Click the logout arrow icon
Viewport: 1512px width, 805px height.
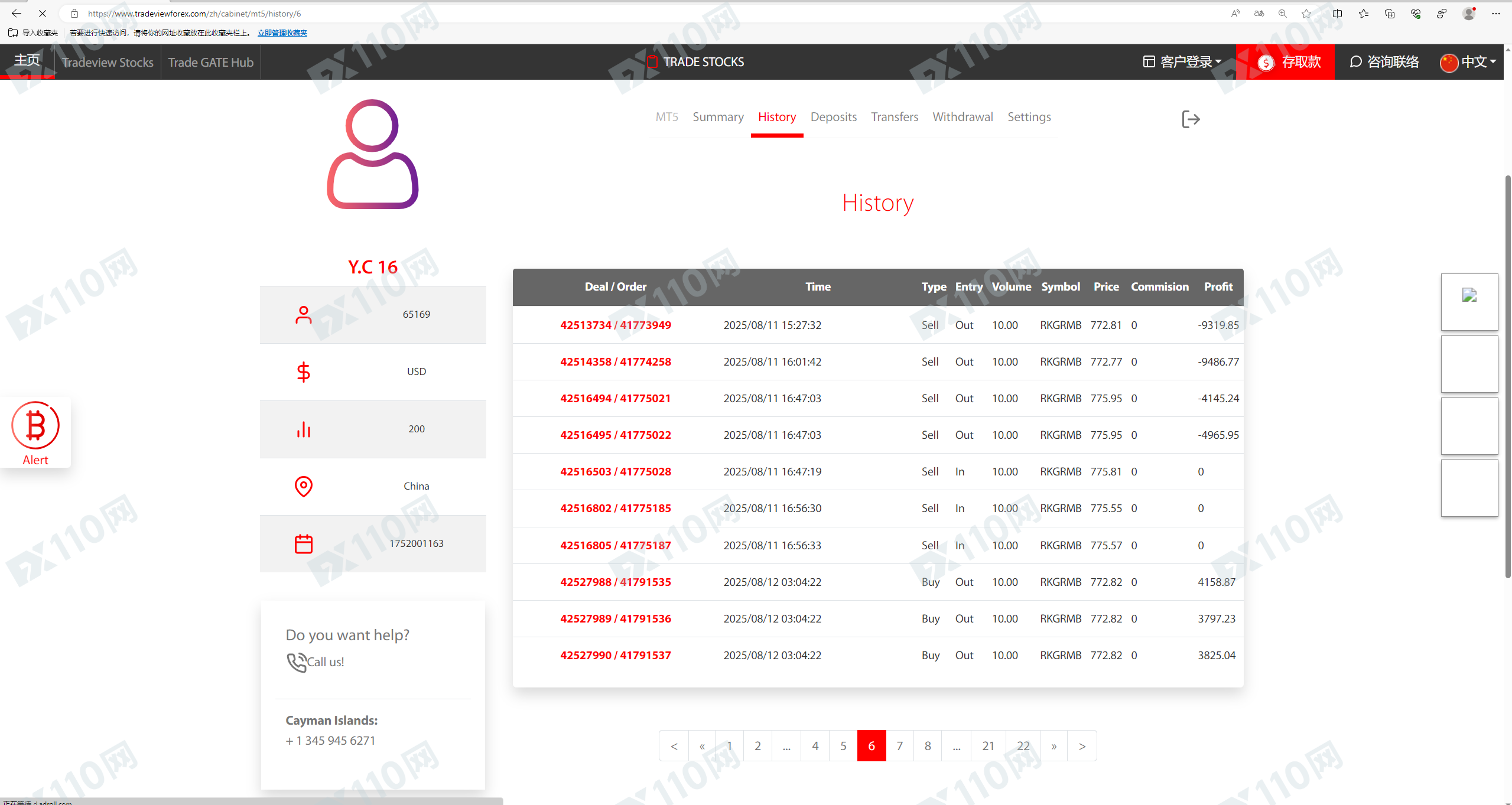(1190, 119)
